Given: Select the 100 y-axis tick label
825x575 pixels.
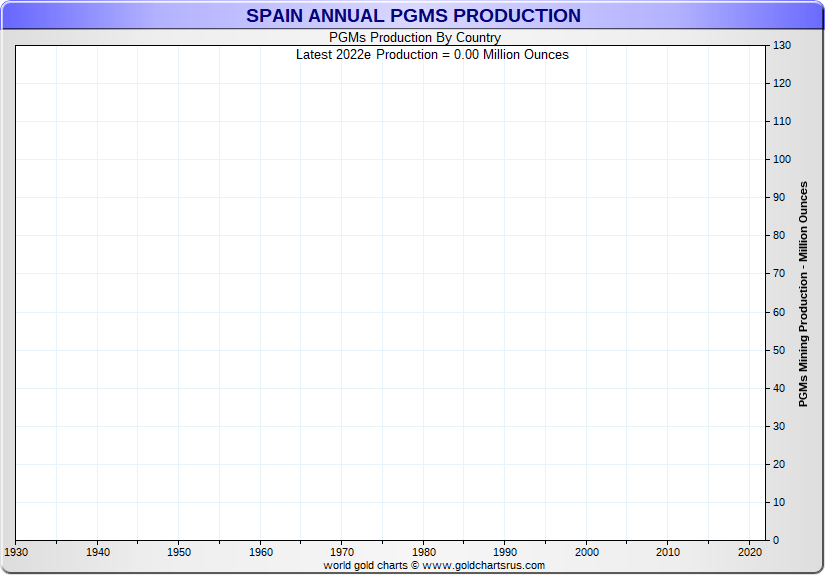Looking at the screenshot, I should (782, 160).
